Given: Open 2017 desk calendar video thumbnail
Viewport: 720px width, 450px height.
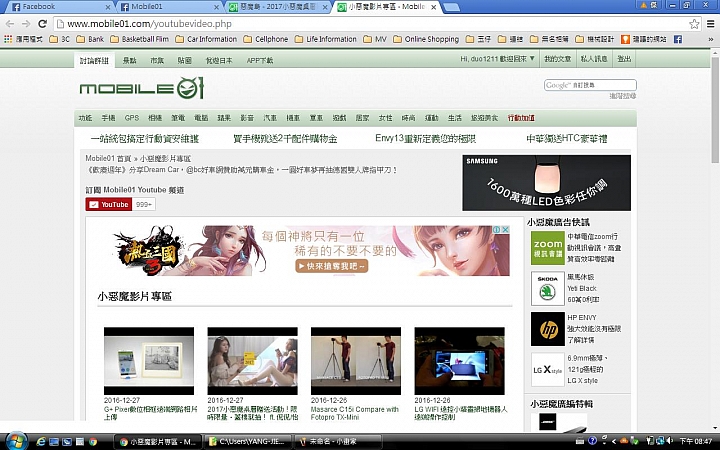Looking at the screenshot, I should [x=253, y=361].
